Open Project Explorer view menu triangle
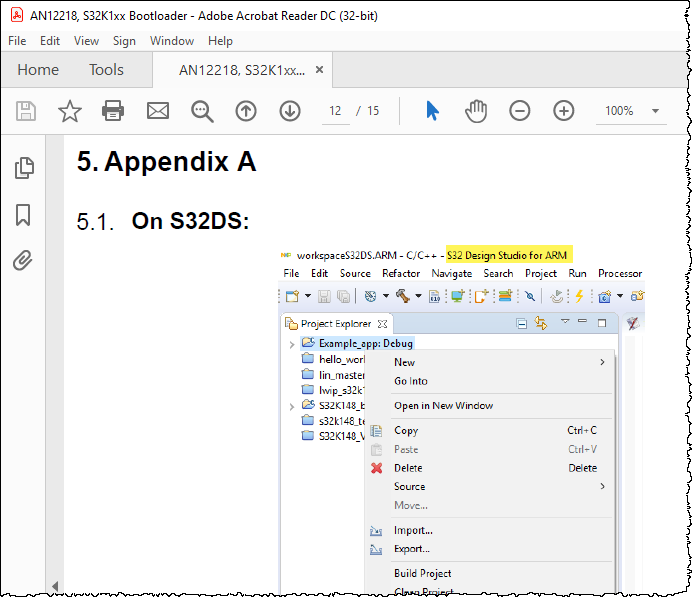The width and height of the screenshot is (693, 597). click(x=565, y=321)
